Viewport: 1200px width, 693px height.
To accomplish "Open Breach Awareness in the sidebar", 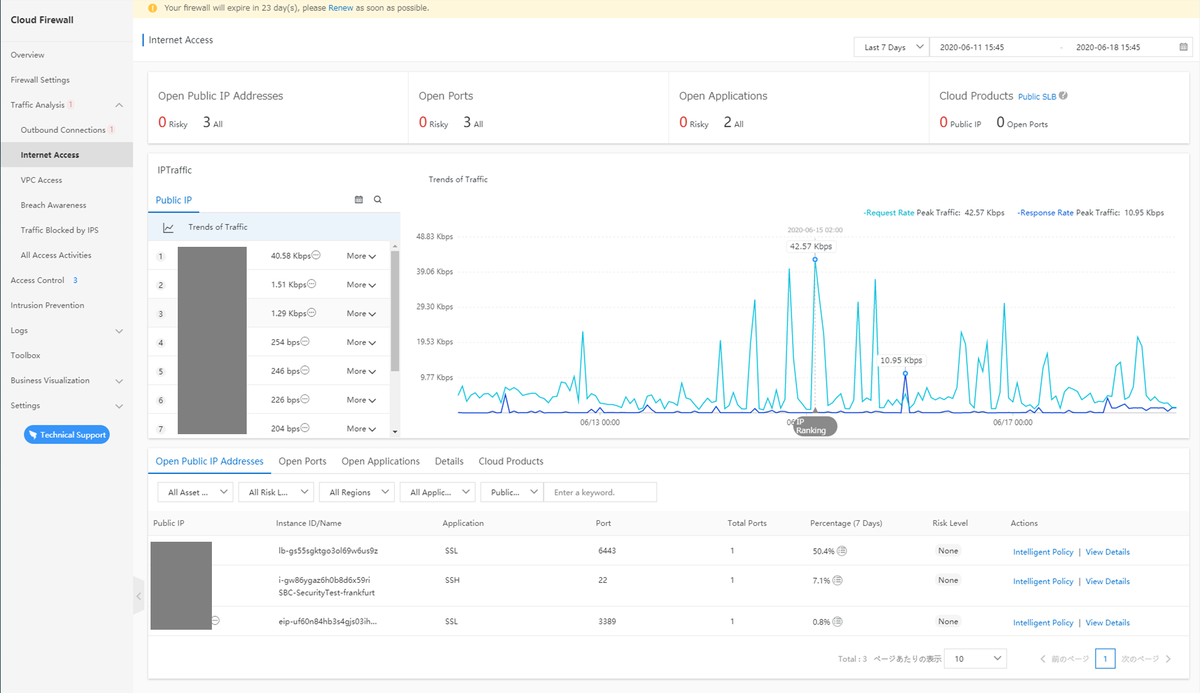I will 53,205.
